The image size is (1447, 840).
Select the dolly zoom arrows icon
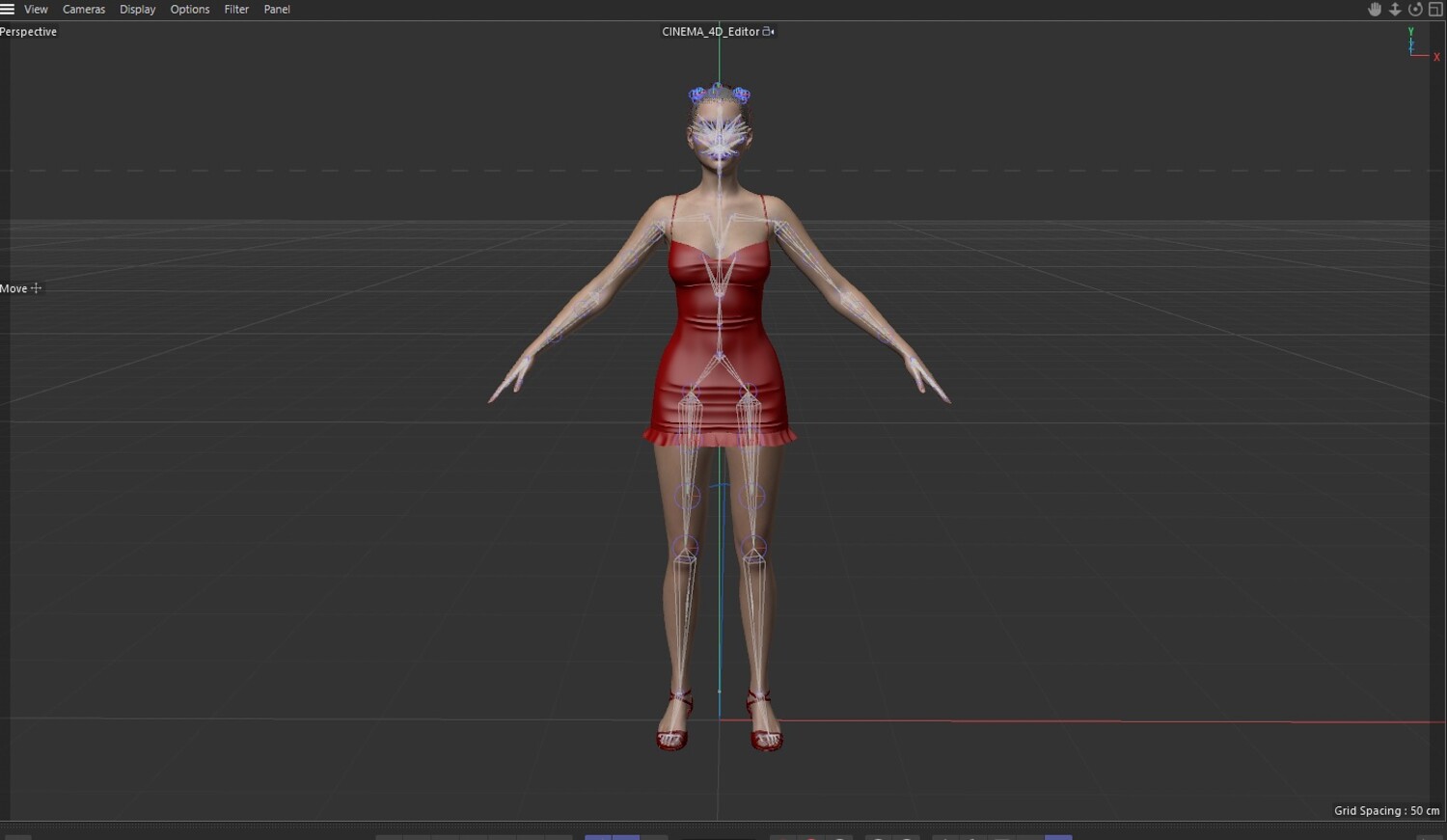pos(1395,10)
